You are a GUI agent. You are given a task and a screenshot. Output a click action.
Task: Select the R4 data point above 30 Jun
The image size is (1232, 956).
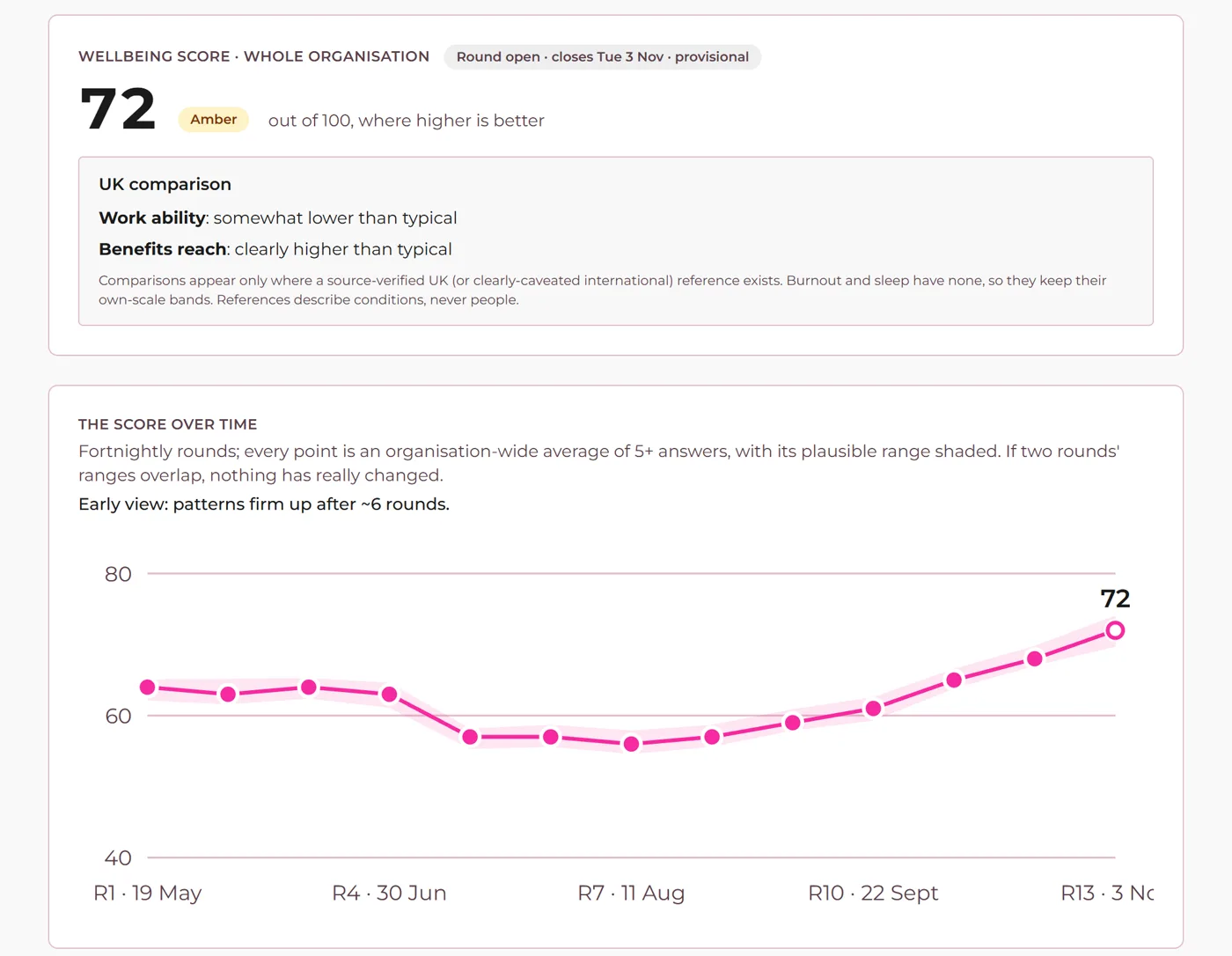390,695
